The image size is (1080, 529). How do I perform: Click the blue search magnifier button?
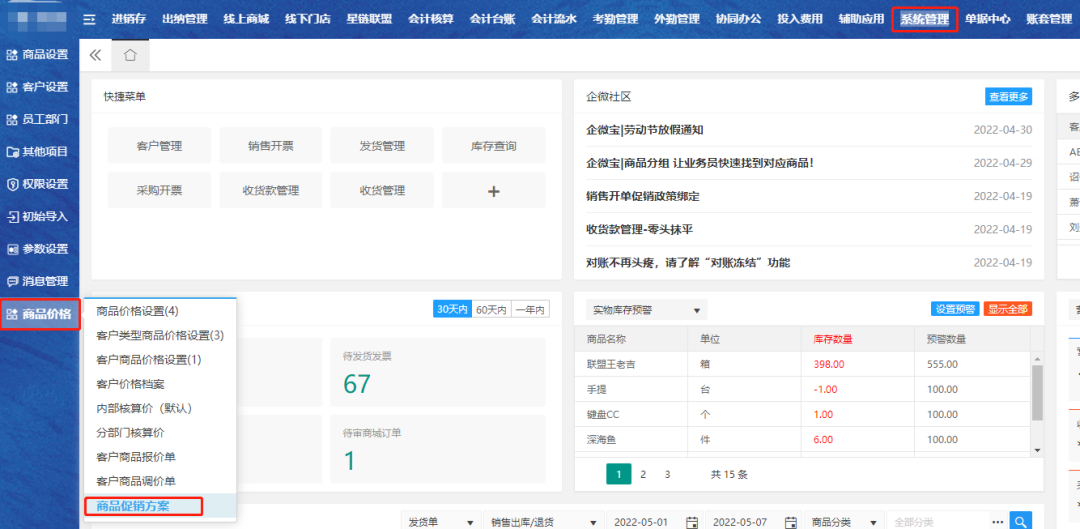click(1020, 521)
